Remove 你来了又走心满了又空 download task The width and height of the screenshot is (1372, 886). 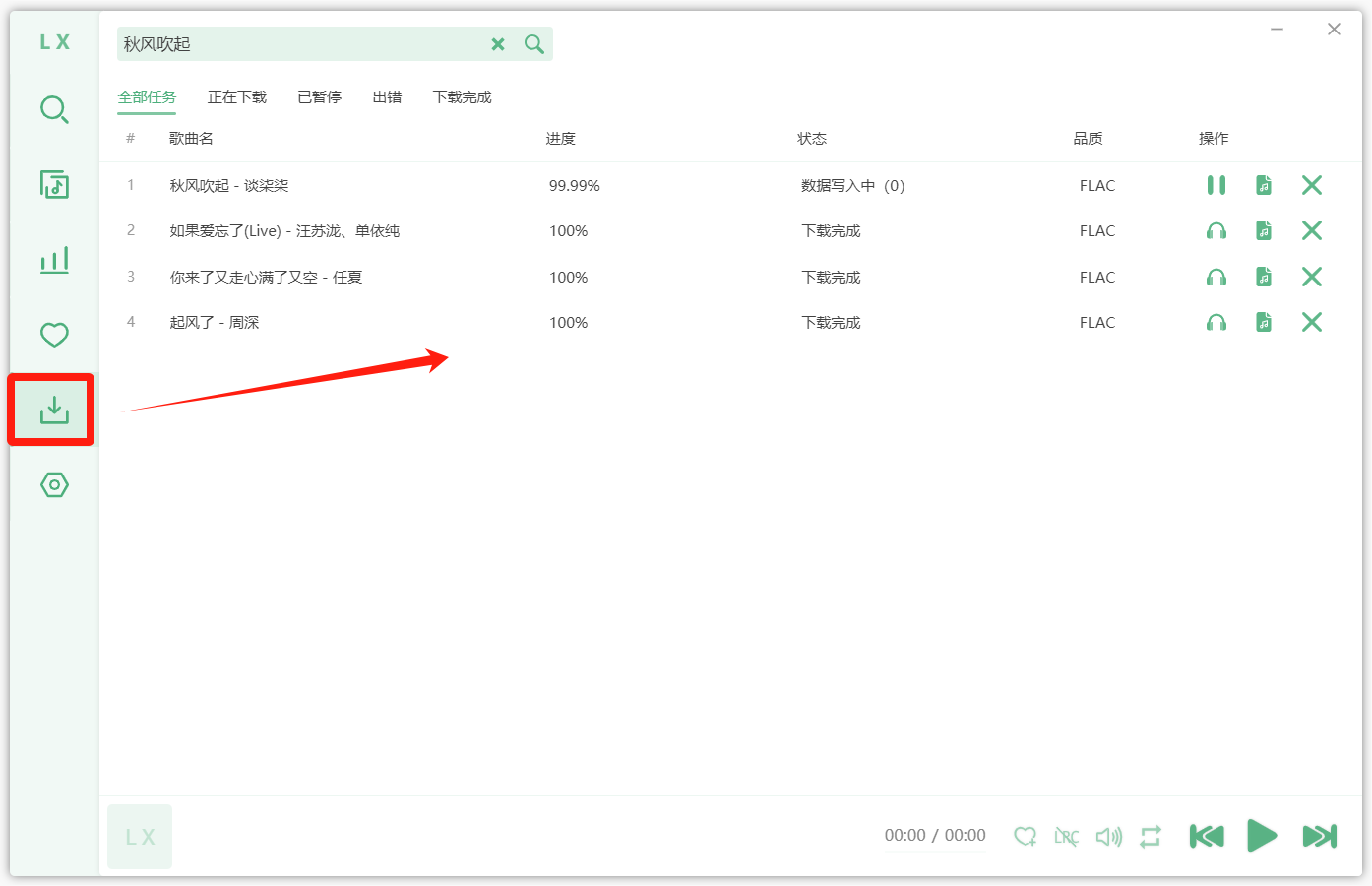pos(1311,277)
